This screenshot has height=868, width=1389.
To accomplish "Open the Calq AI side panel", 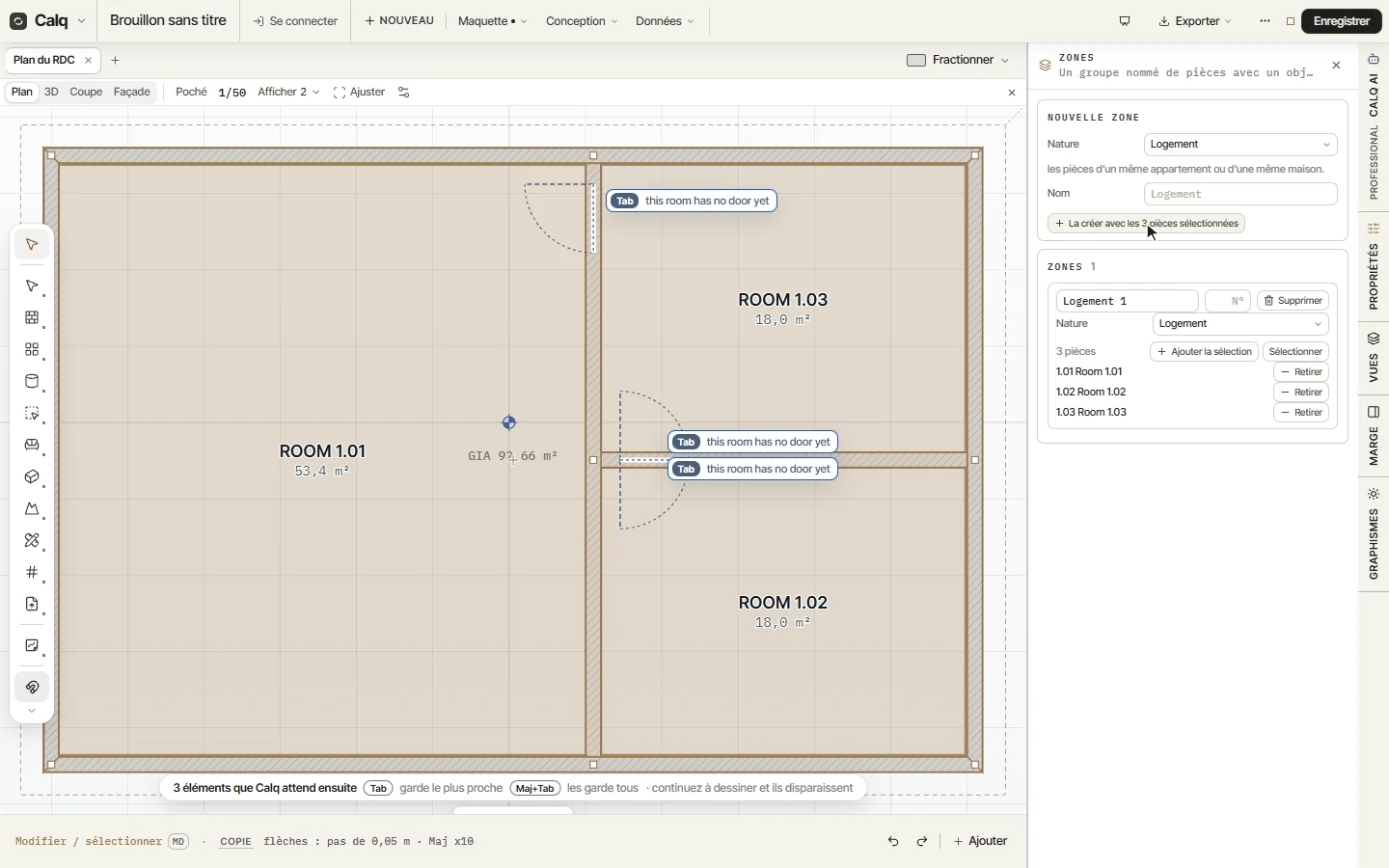I will 1375,88.
